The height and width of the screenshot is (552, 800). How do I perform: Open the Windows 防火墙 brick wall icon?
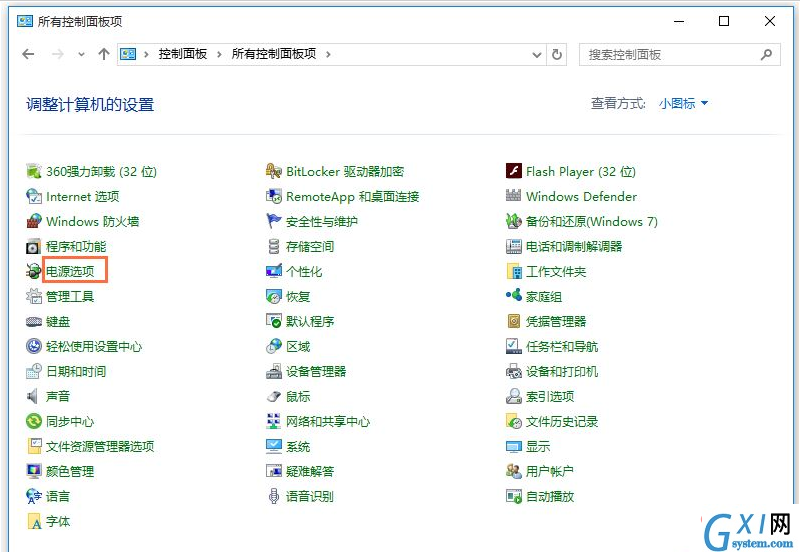point(34,221)
